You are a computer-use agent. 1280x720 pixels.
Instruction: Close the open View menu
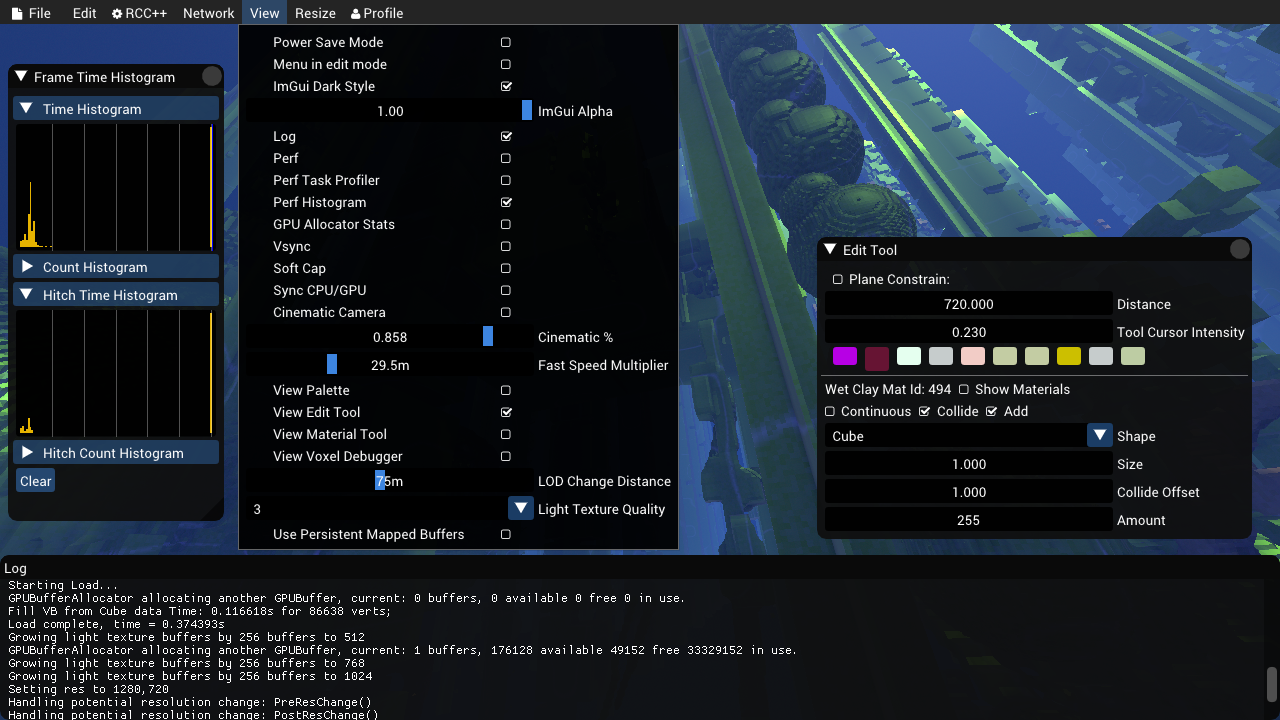(x=264, y=13)
